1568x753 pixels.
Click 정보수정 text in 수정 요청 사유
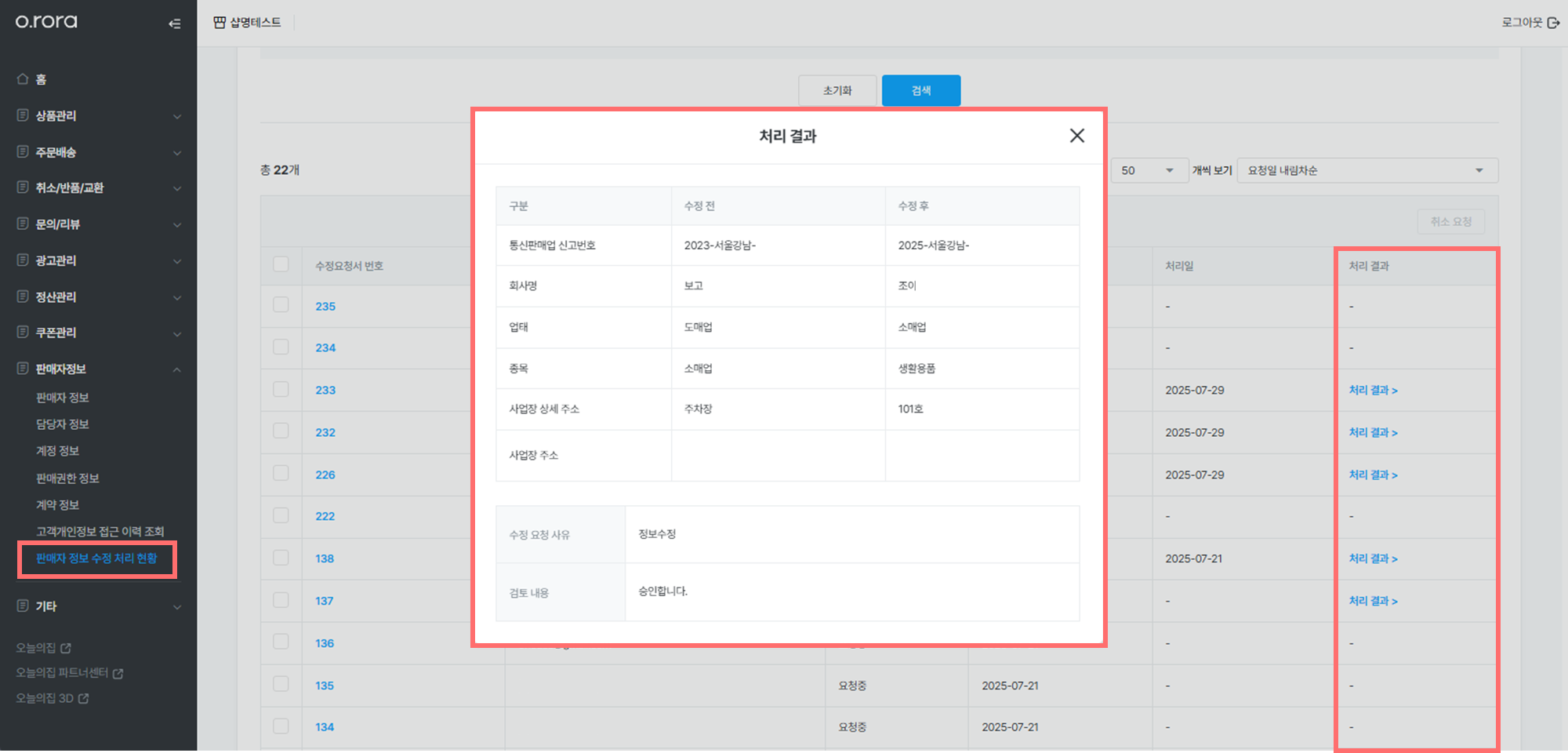point(657,534)
